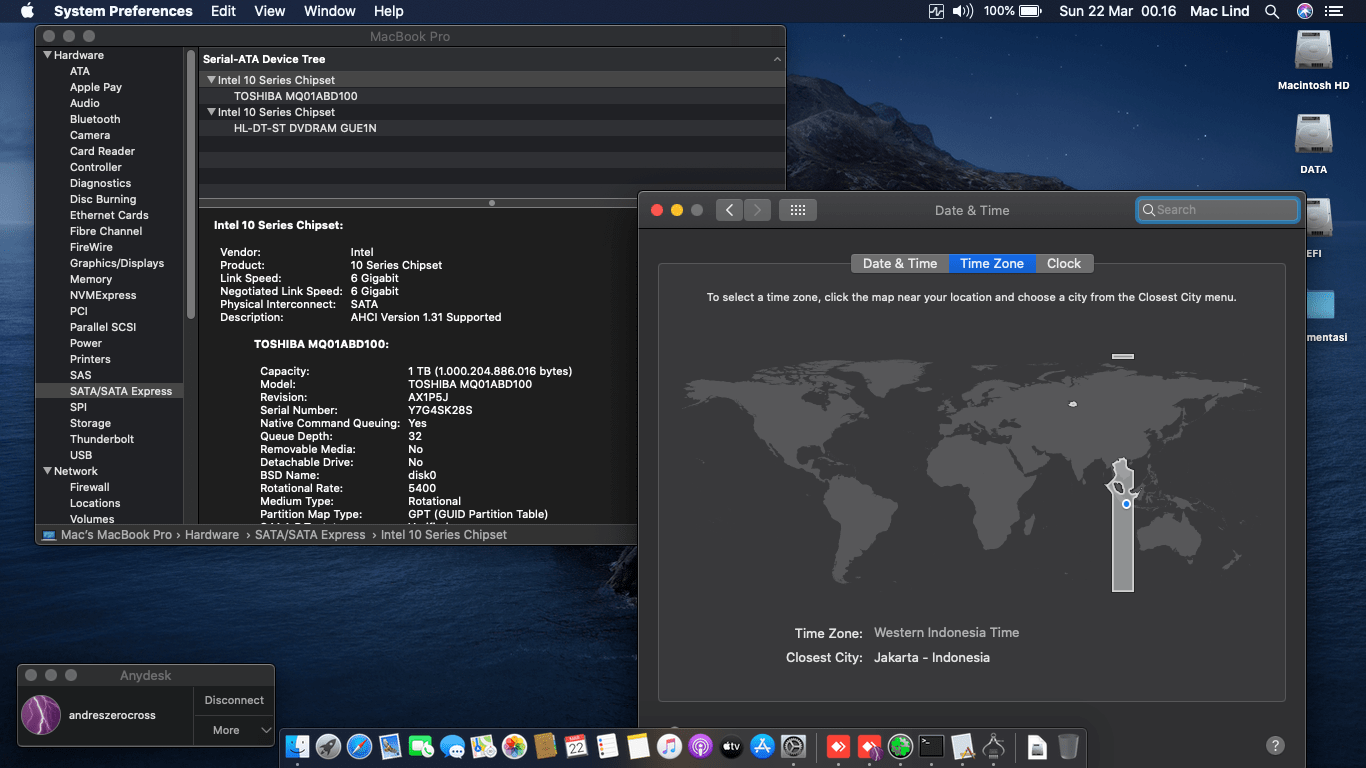Viewport: 1366px width, 768px height.
Task: Open the Apple menu
Action: point(27,11)
